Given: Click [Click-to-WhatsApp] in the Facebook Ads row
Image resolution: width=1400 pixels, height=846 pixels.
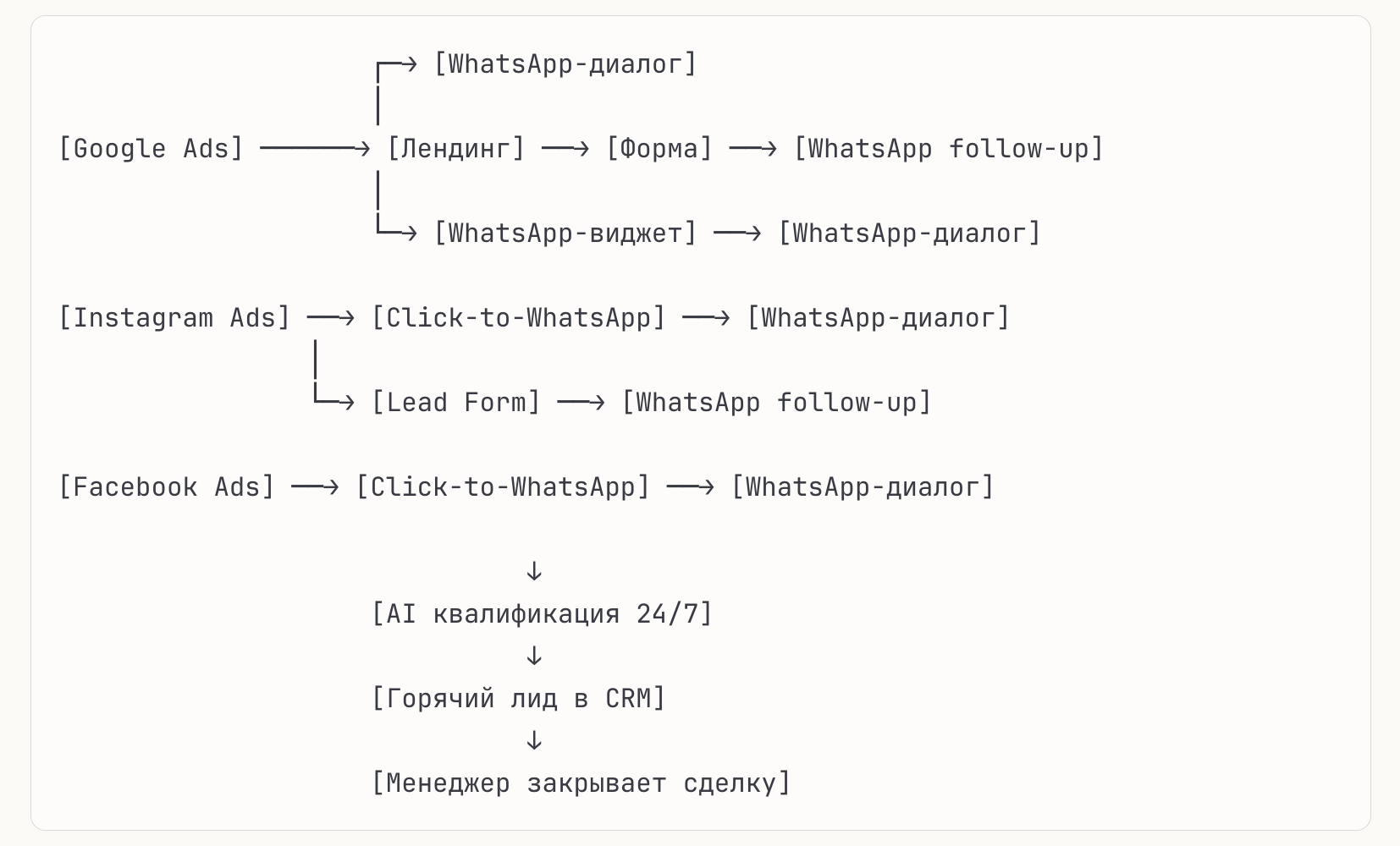Looking at the screenshot, I should [x=503, y=487].
